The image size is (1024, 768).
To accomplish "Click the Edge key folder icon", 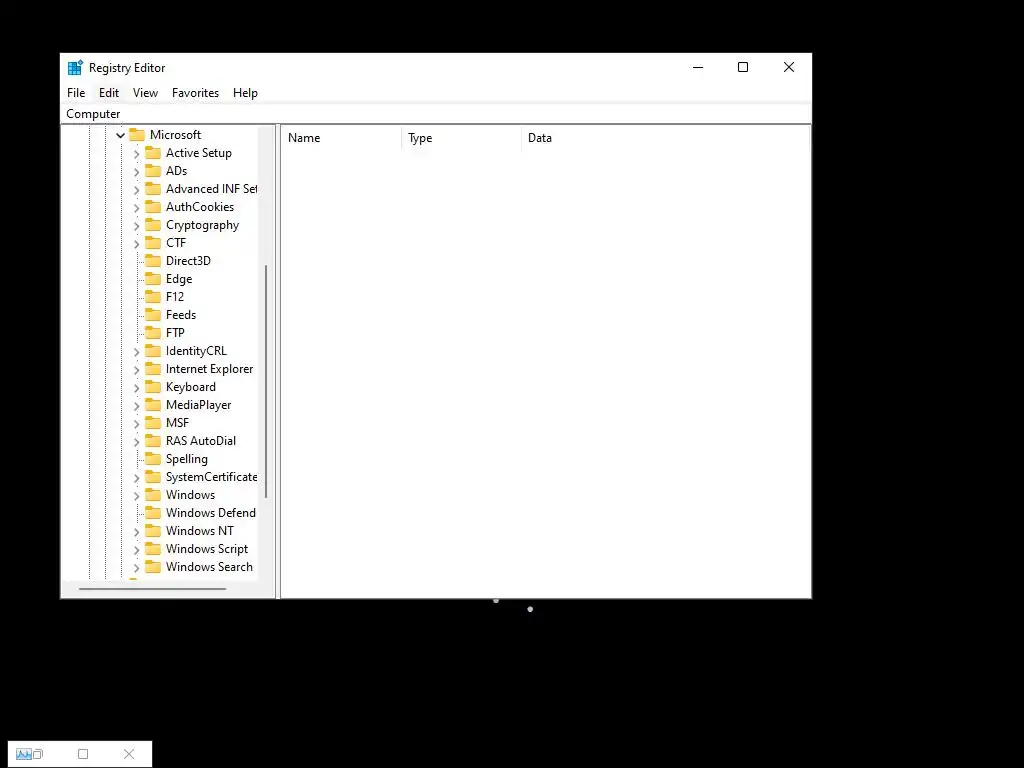I will pos(153,279).
